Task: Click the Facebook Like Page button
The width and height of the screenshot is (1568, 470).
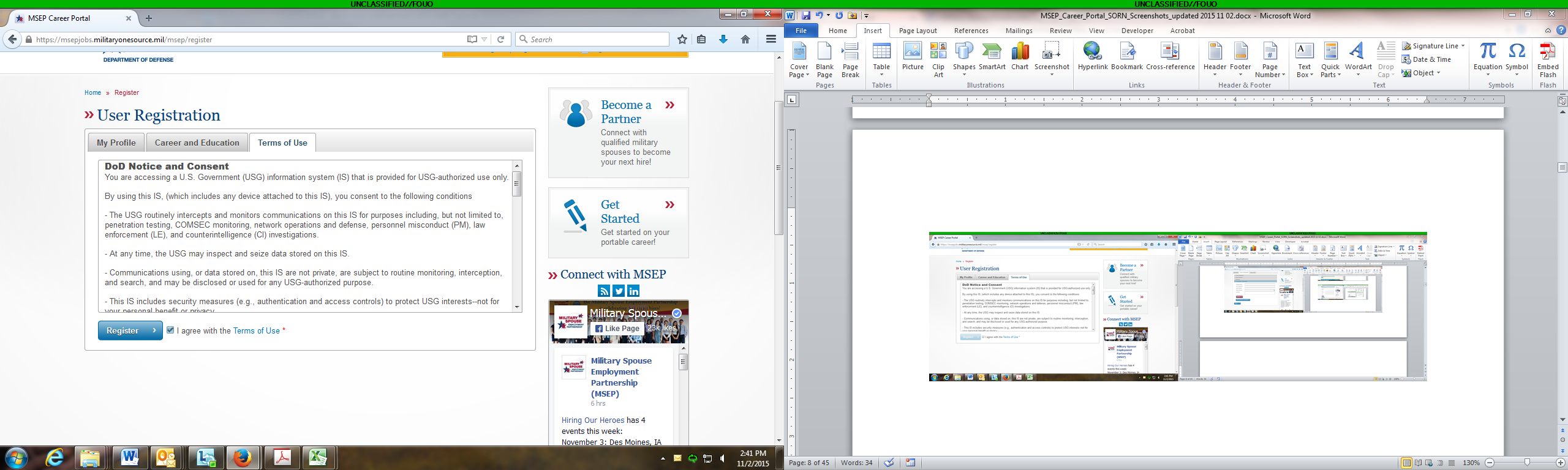Action: point(617,329)
